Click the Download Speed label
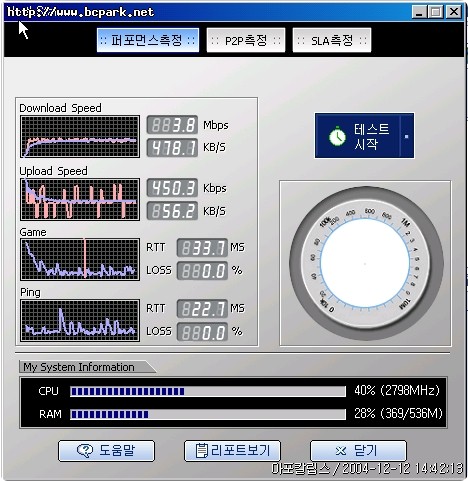This screenshot has width=468, height=481. pos(60,108)
